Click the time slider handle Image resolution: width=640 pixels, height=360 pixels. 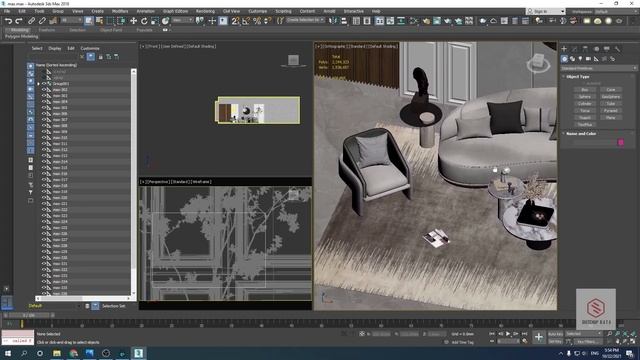point(29,316)
